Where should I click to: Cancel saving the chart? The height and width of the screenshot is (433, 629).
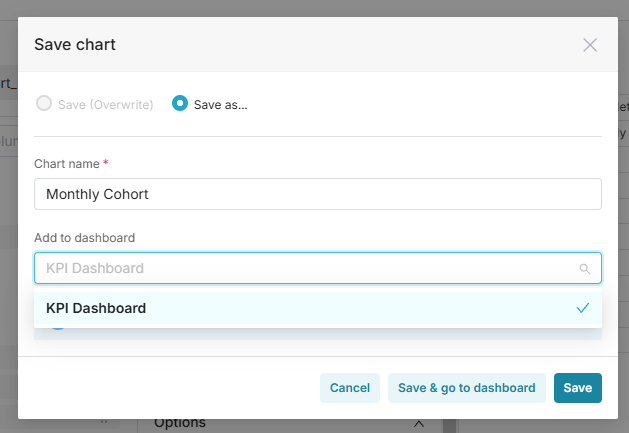350,388
